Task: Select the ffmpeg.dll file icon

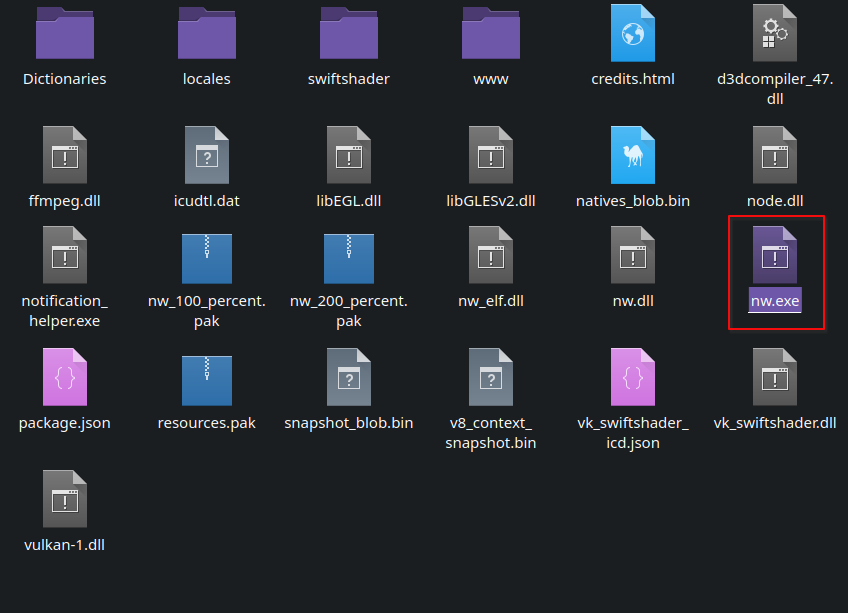Action: coord(65,155)
